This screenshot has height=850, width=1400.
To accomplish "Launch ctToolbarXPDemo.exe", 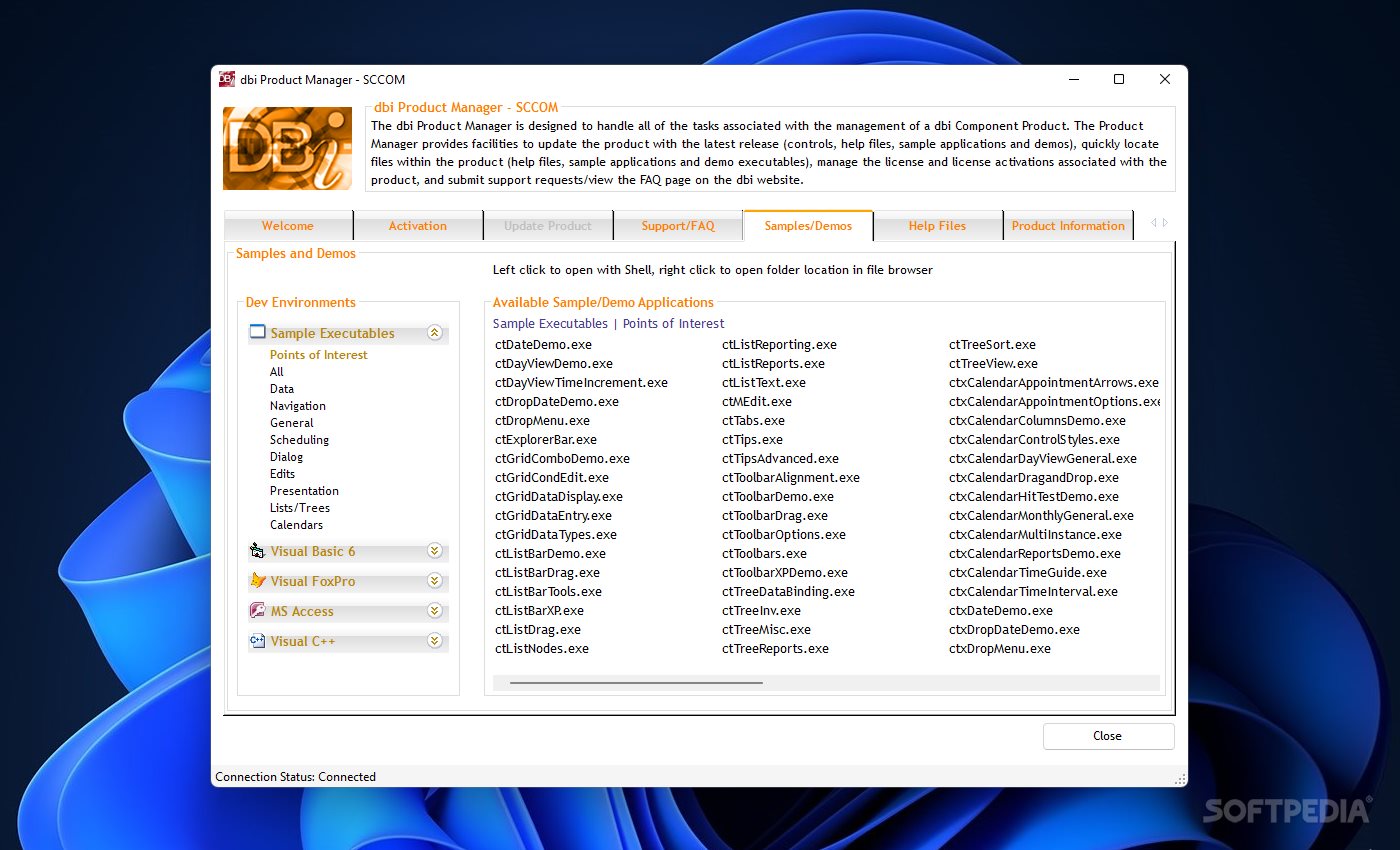I will pos(785,573).
